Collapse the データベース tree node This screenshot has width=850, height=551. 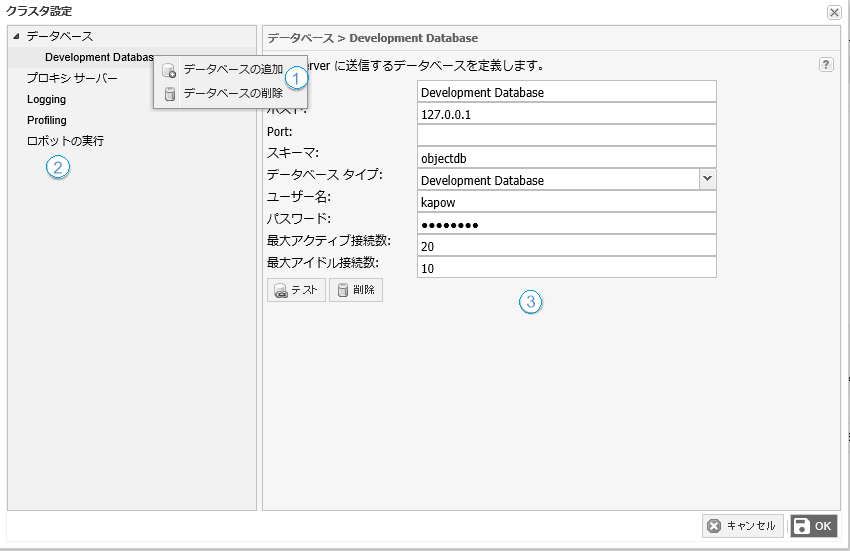pos(16,37)
